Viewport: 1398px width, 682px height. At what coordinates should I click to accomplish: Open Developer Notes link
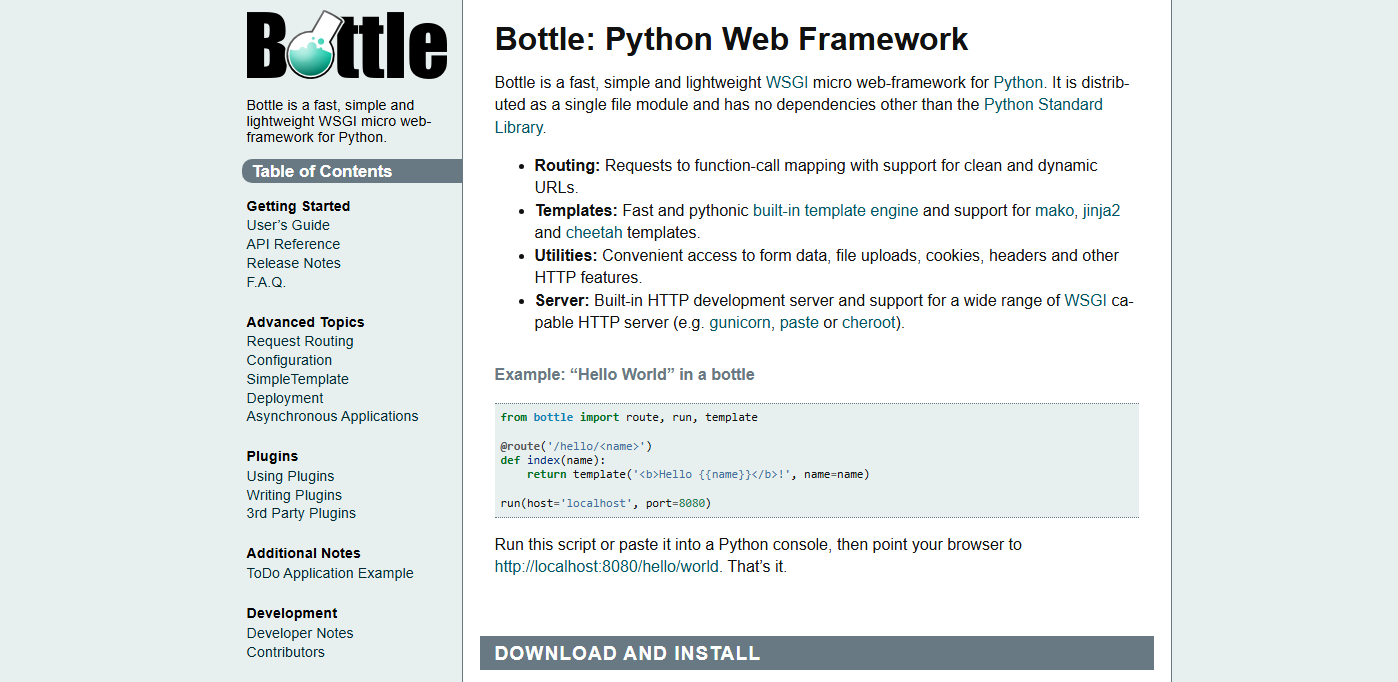tap(300, 633)
